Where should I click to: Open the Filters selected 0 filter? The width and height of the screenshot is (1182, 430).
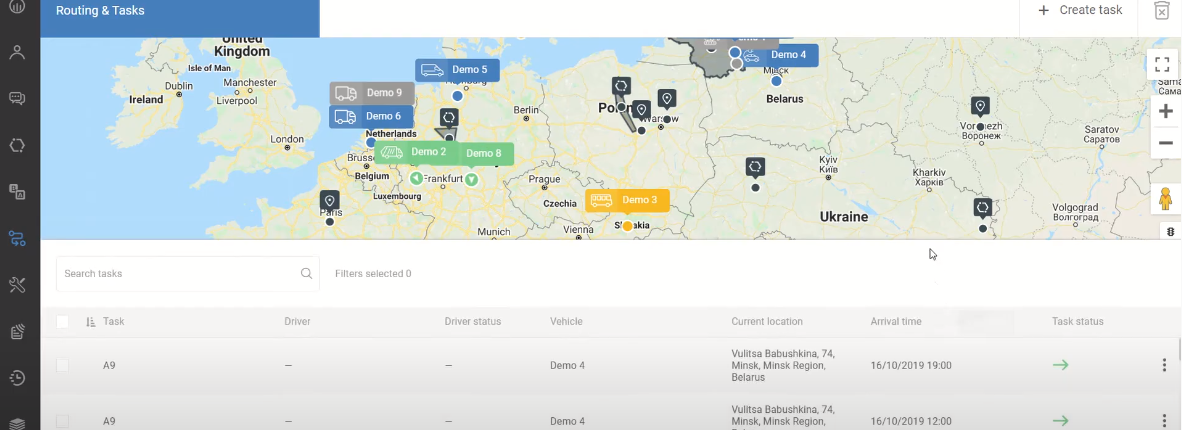point(373,274)
